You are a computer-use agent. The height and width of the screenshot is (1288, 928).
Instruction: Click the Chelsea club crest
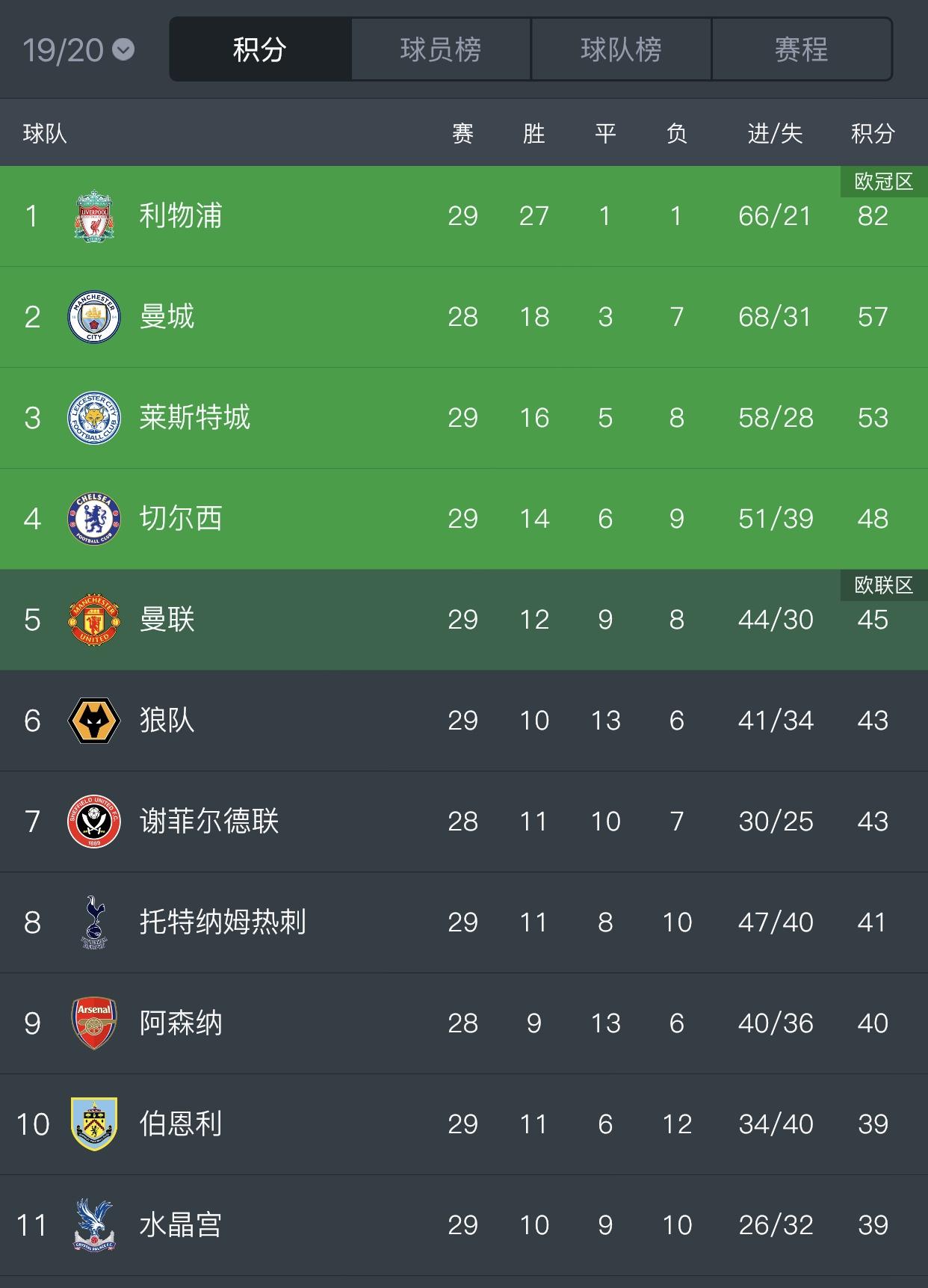[94, 519]
